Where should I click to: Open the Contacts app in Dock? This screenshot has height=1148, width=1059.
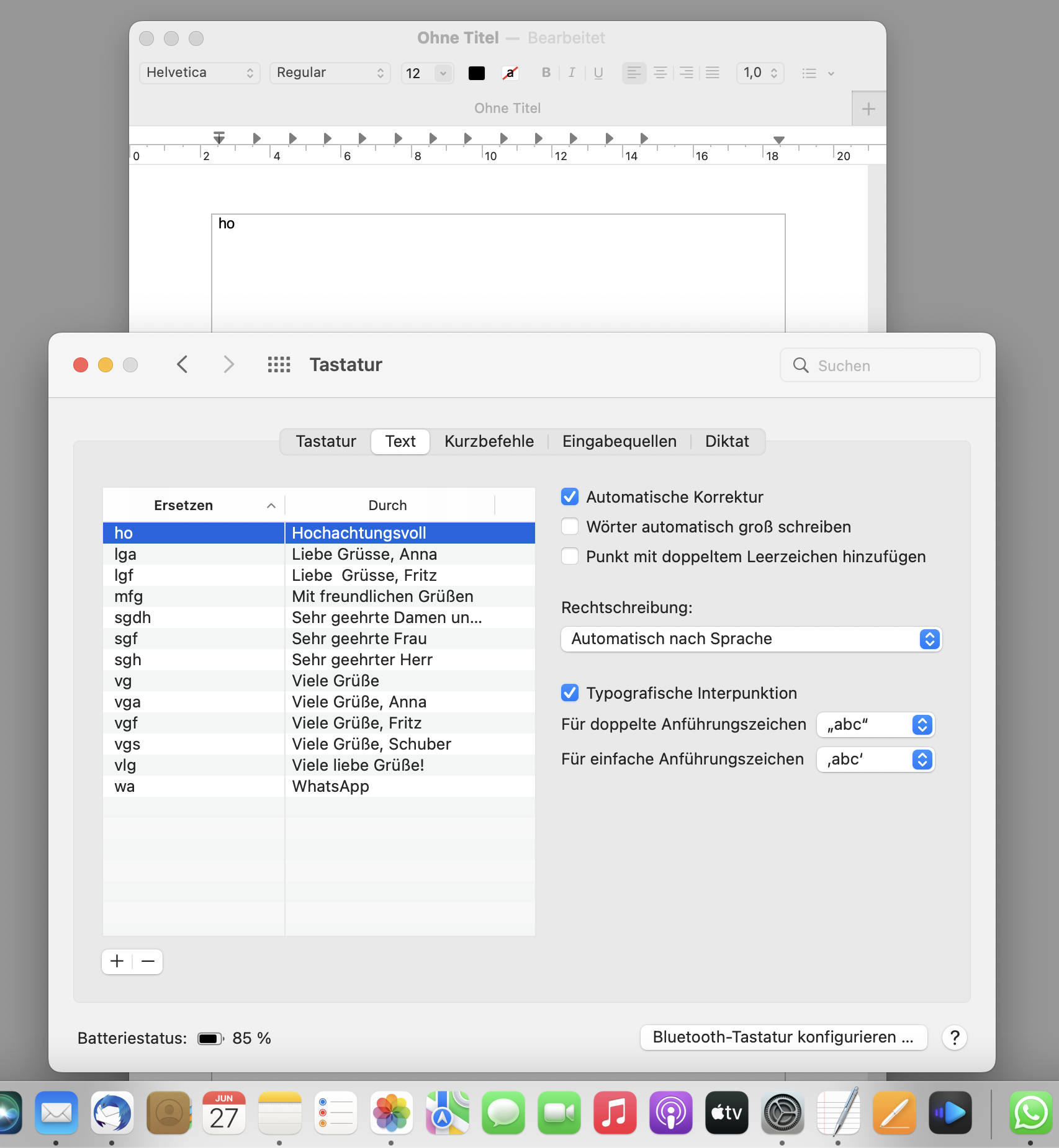click(x=168, y=1113)
